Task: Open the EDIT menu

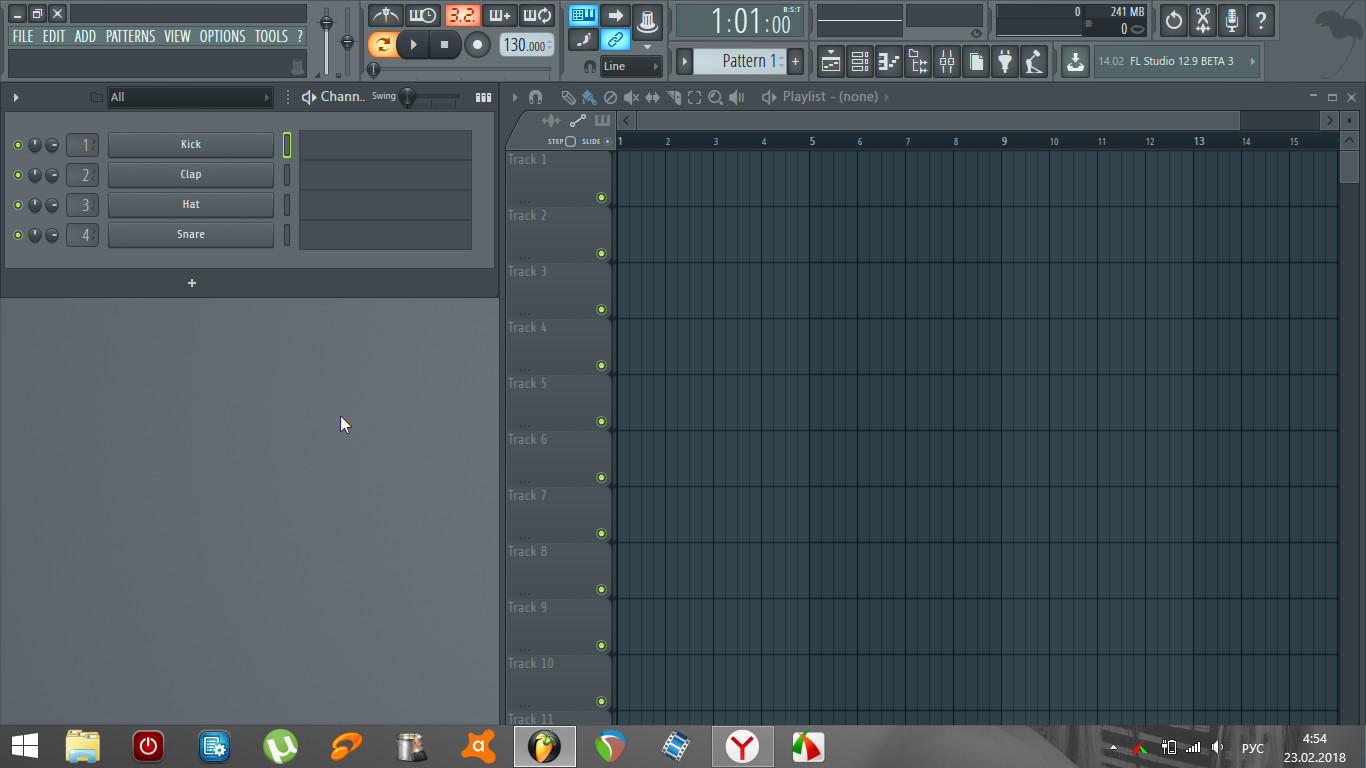Action: coord(54,36)
